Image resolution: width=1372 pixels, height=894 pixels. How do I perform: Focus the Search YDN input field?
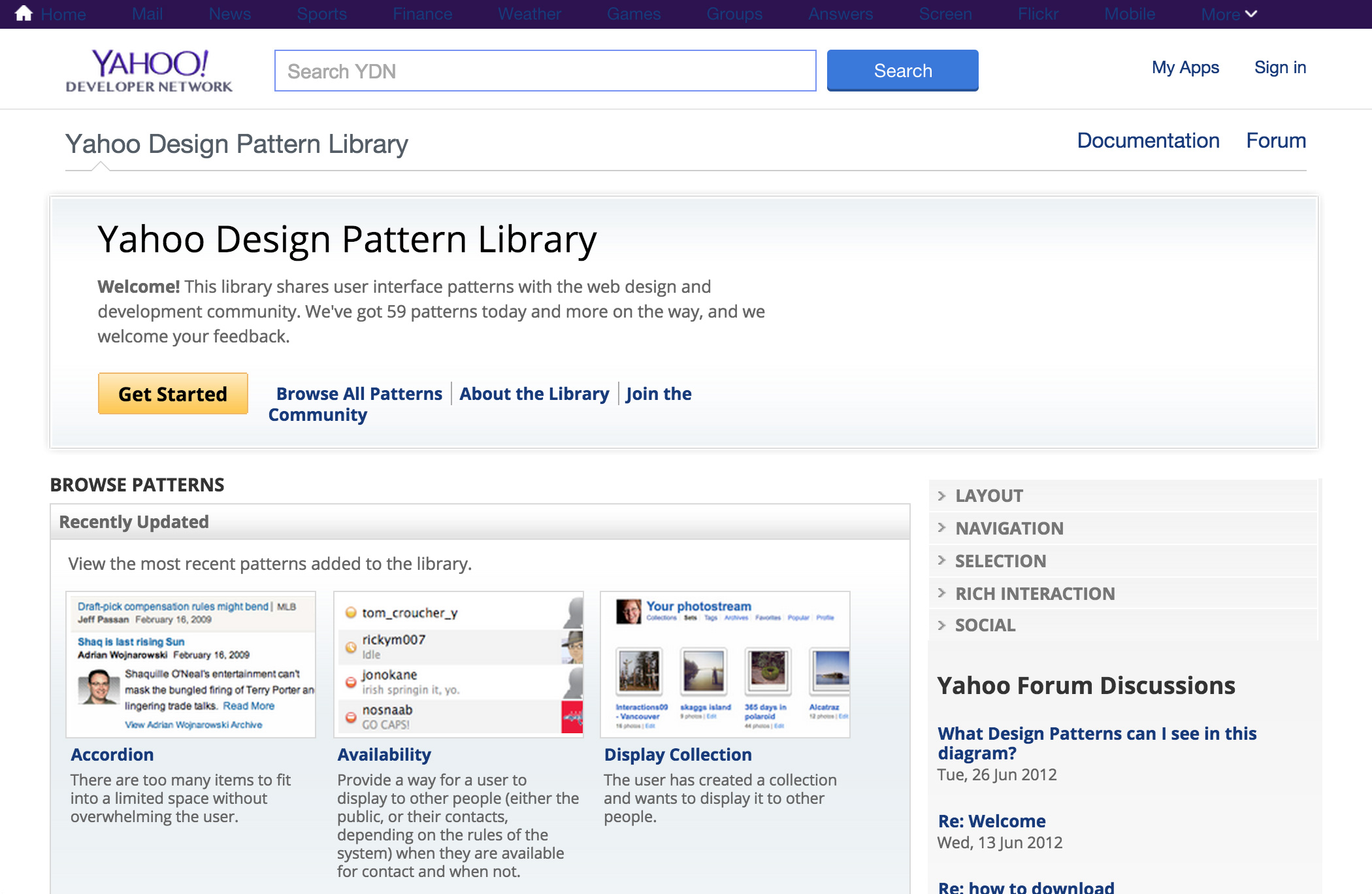click(x=545, y=71)
